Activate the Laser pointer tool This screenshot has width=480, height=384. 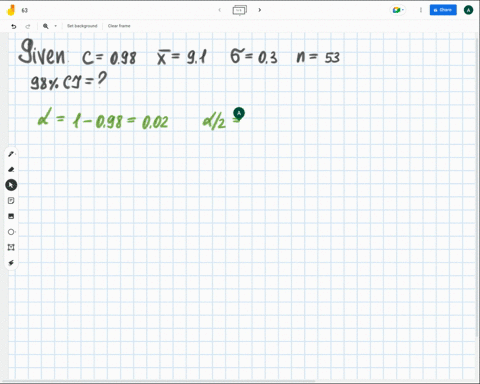(x=11, y=263)
